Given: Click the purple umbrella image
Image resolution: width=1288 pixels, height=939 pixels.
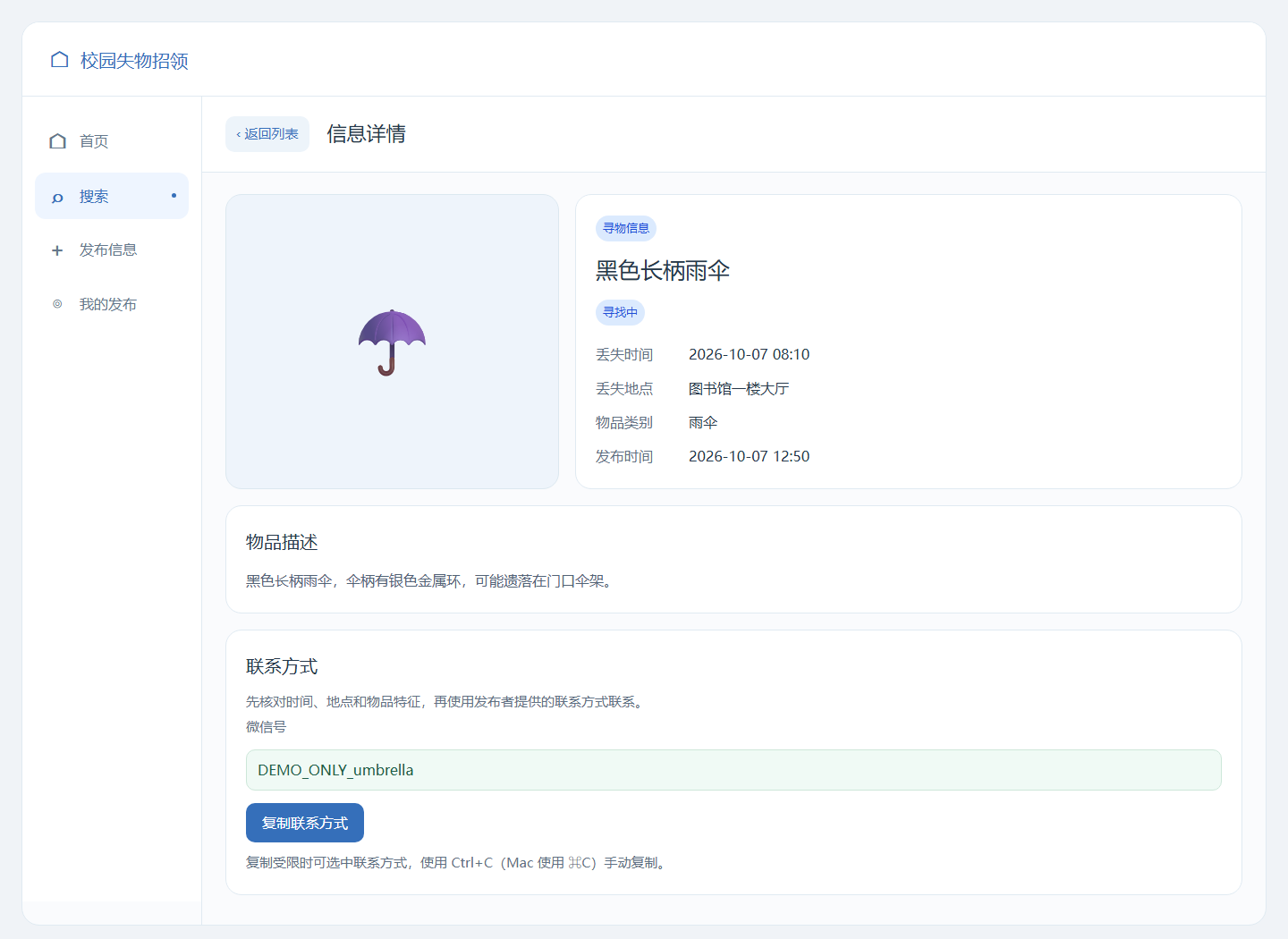Looking at the screenshot, I should pyautogui.click(x=392, y=343).
